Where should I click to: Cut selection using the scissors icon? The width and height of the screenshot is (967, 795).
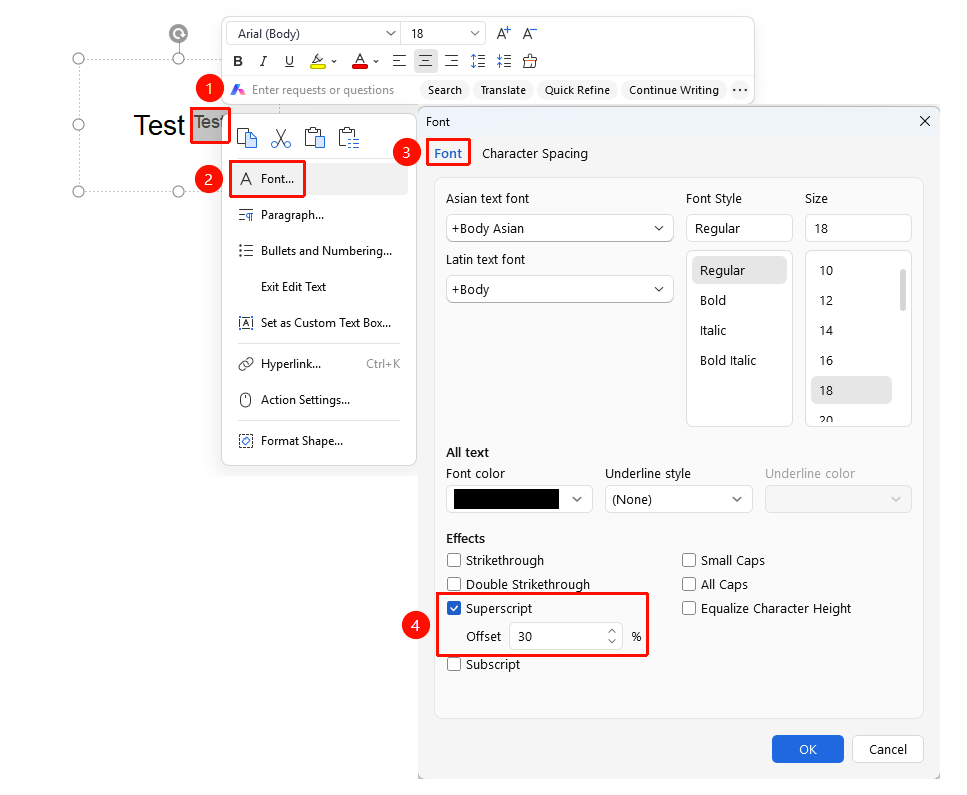[x=281, y=138]
